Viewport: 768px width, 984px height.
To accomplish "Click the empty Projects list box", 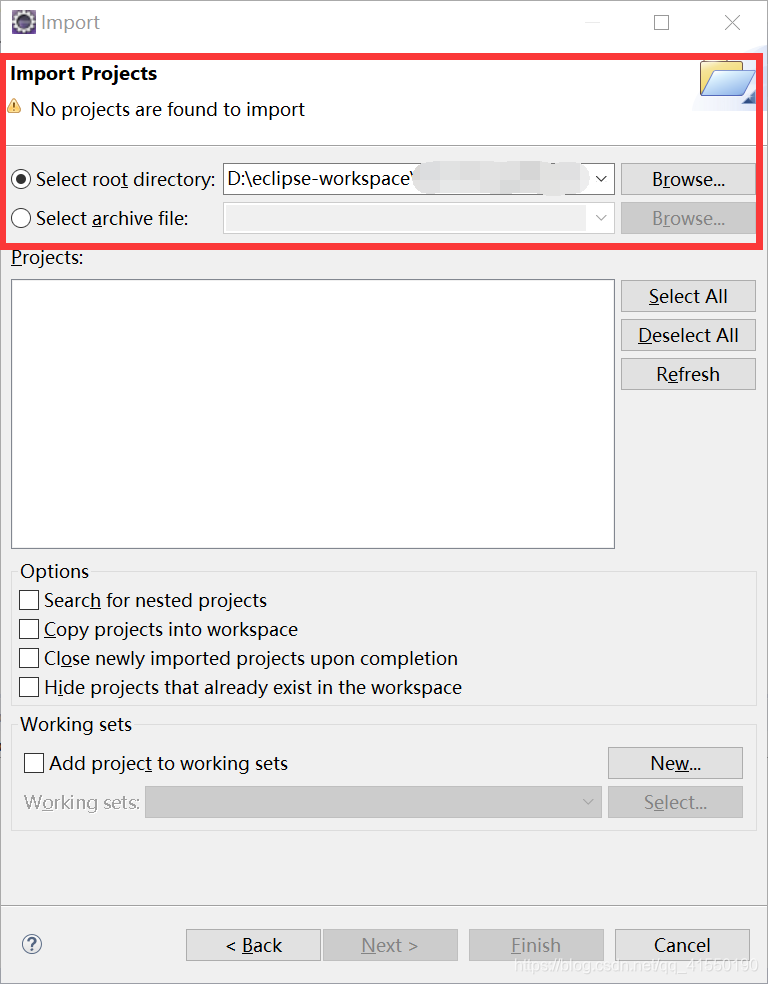I will coord(312,414).
